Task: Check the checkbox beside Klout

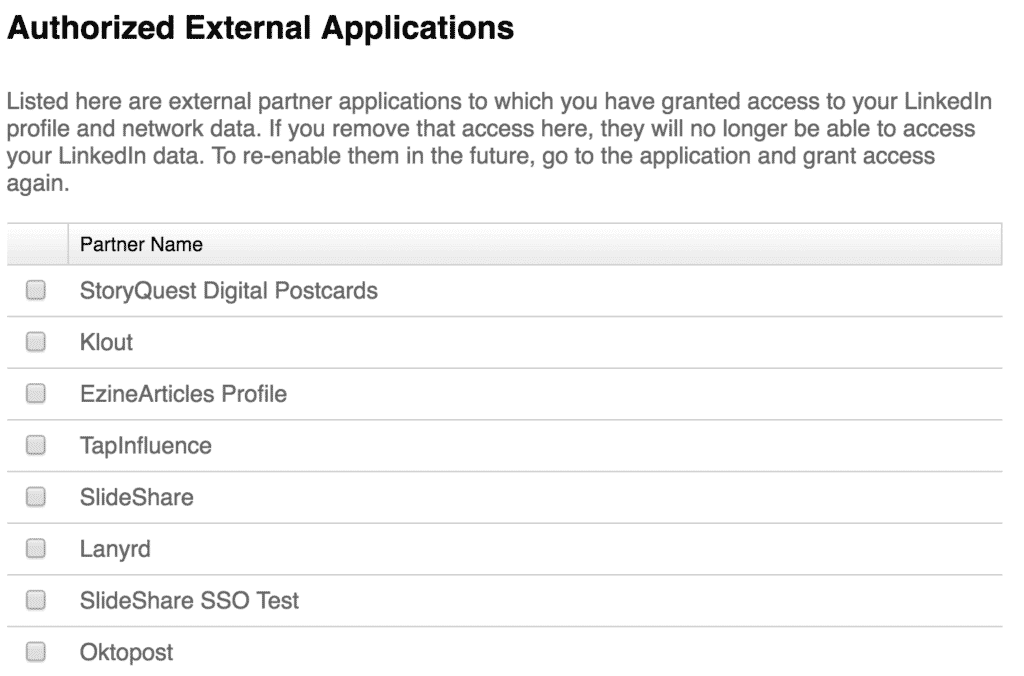Action: (x=35, y=342)
